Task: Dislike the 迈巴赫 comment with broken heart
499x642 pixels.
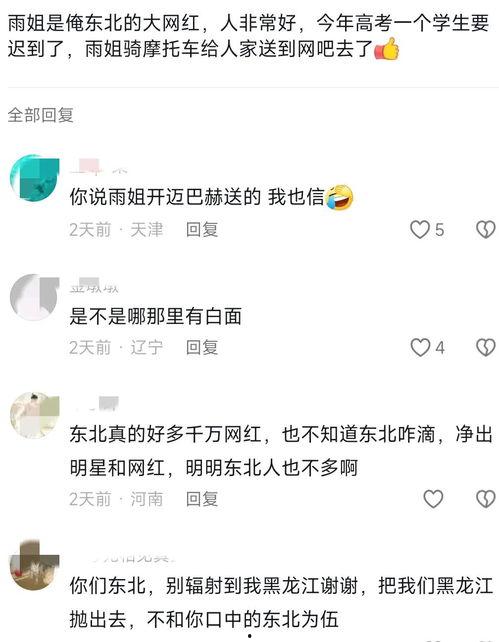Action: 486,229
